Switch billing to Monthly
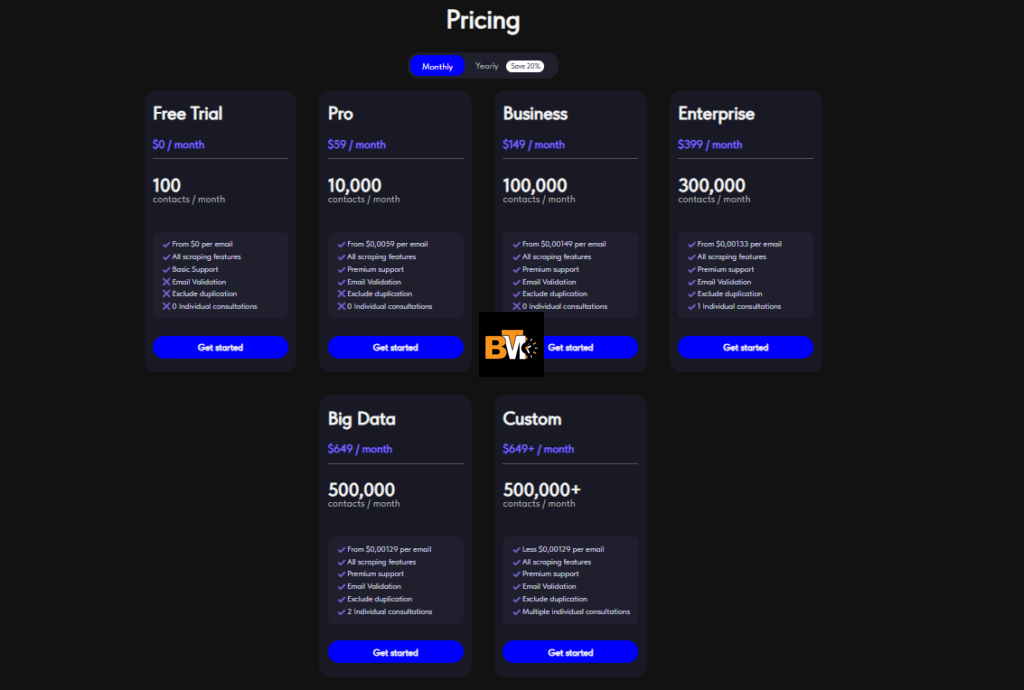This screenshot has height=690, width=1024. pos(437,66)
